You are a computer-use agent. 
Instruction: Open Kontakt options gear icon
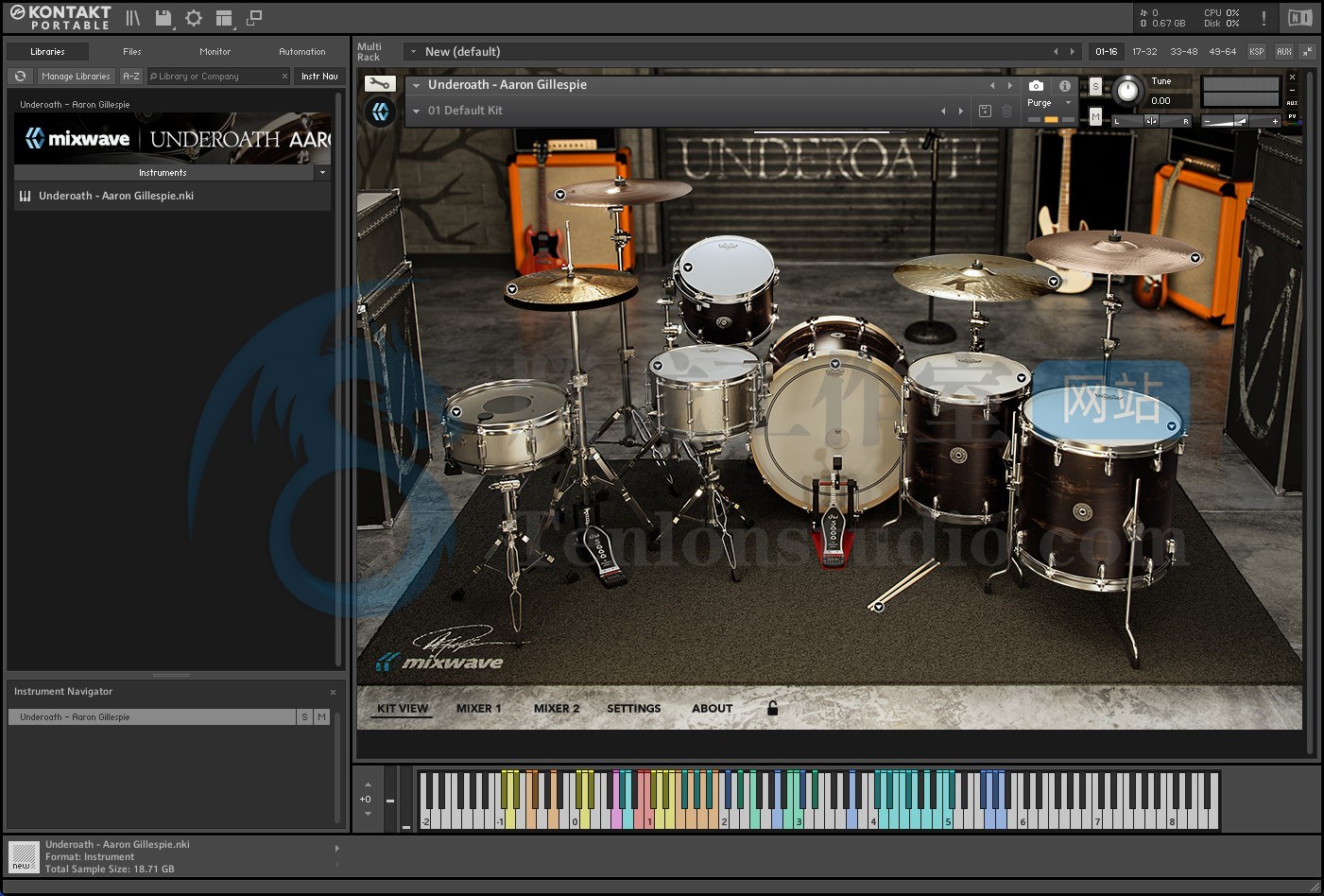194,18
